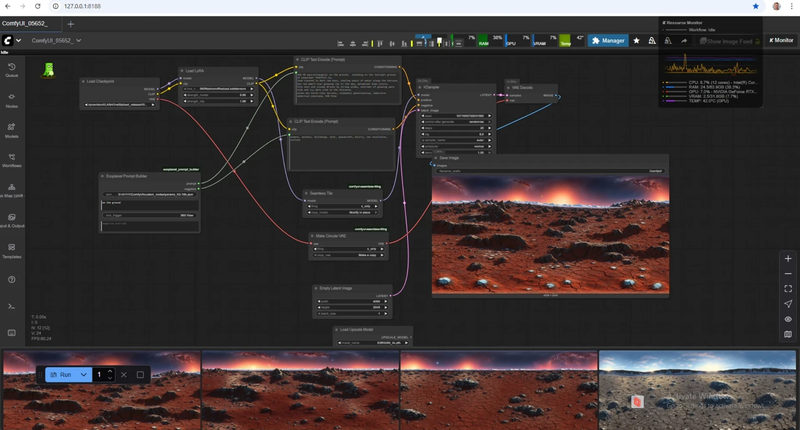Collapse the Empty Latent Image node
800x430 pixels.
pos(316,288)
